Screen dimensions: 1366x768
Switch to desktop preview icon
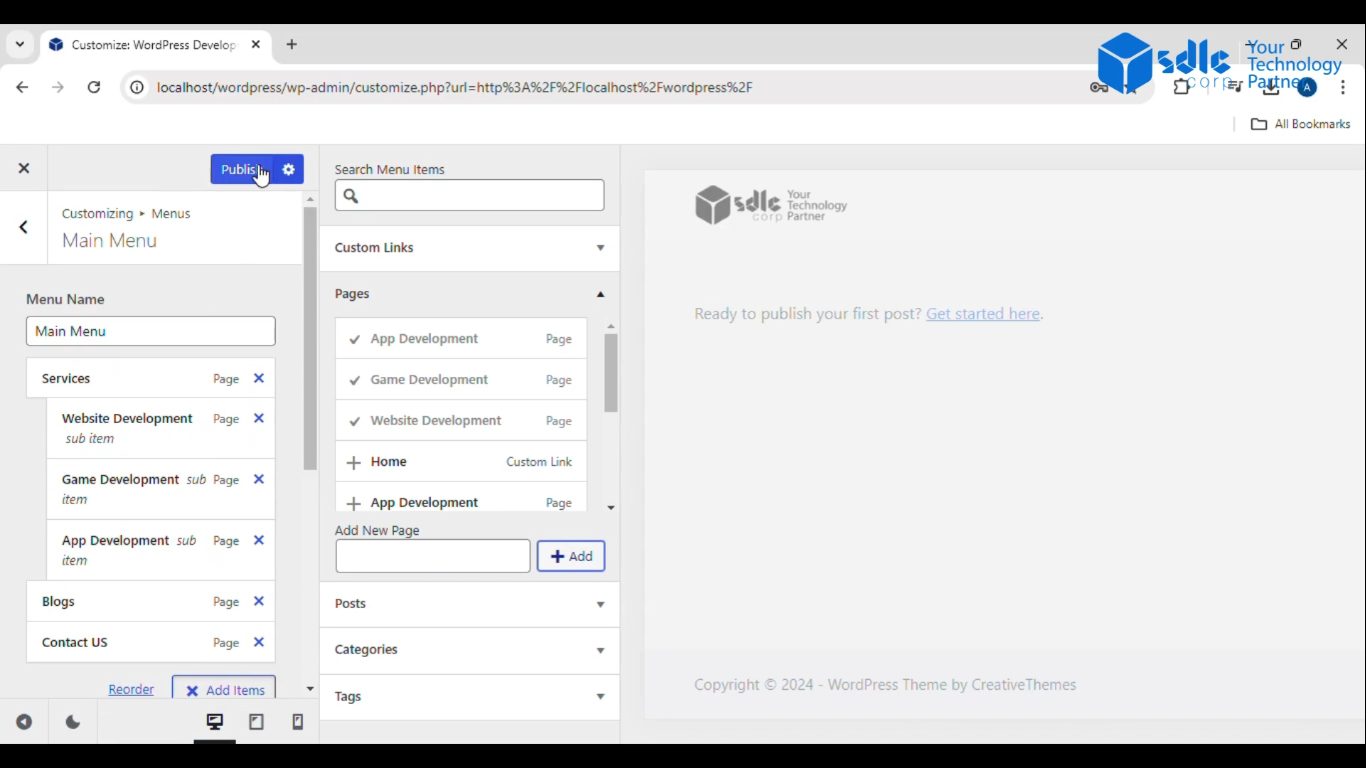click(215, 721)
